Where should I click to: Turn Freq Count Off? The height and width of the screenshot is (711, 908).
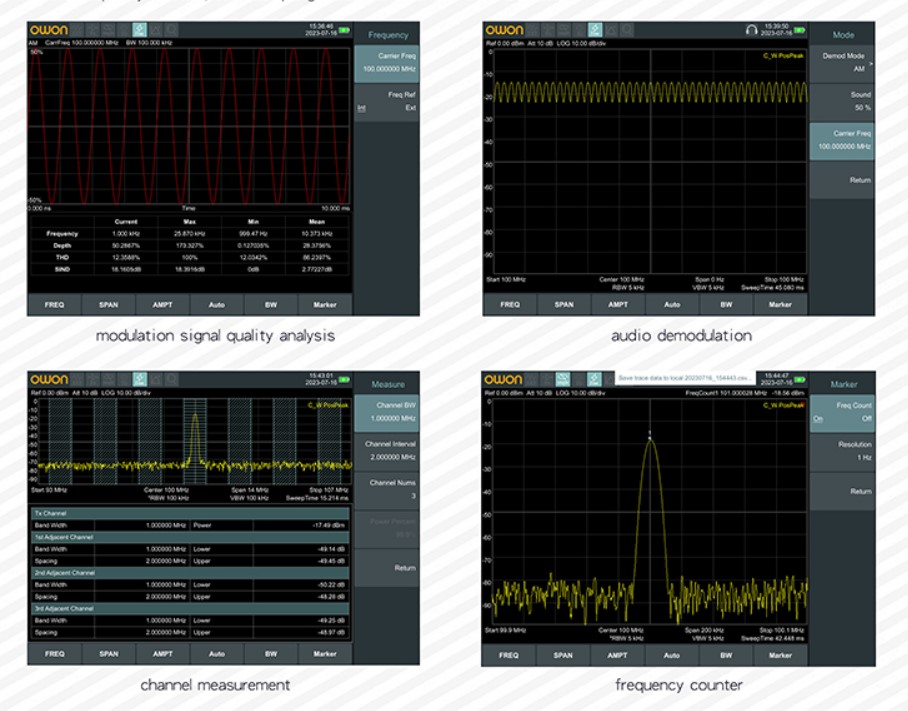click(866, 419)
